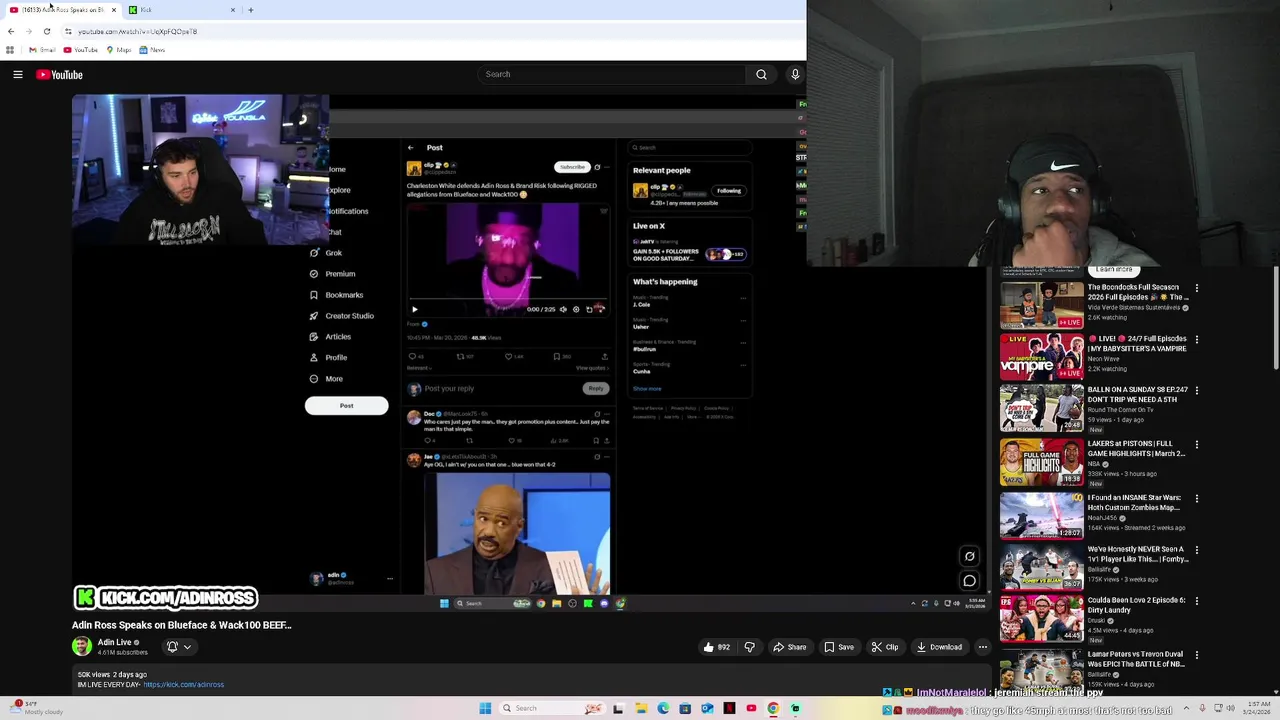1280x720 pixels.
Task: Click Bookmarks in the X sidebar in video
Action: pos(336,295)
